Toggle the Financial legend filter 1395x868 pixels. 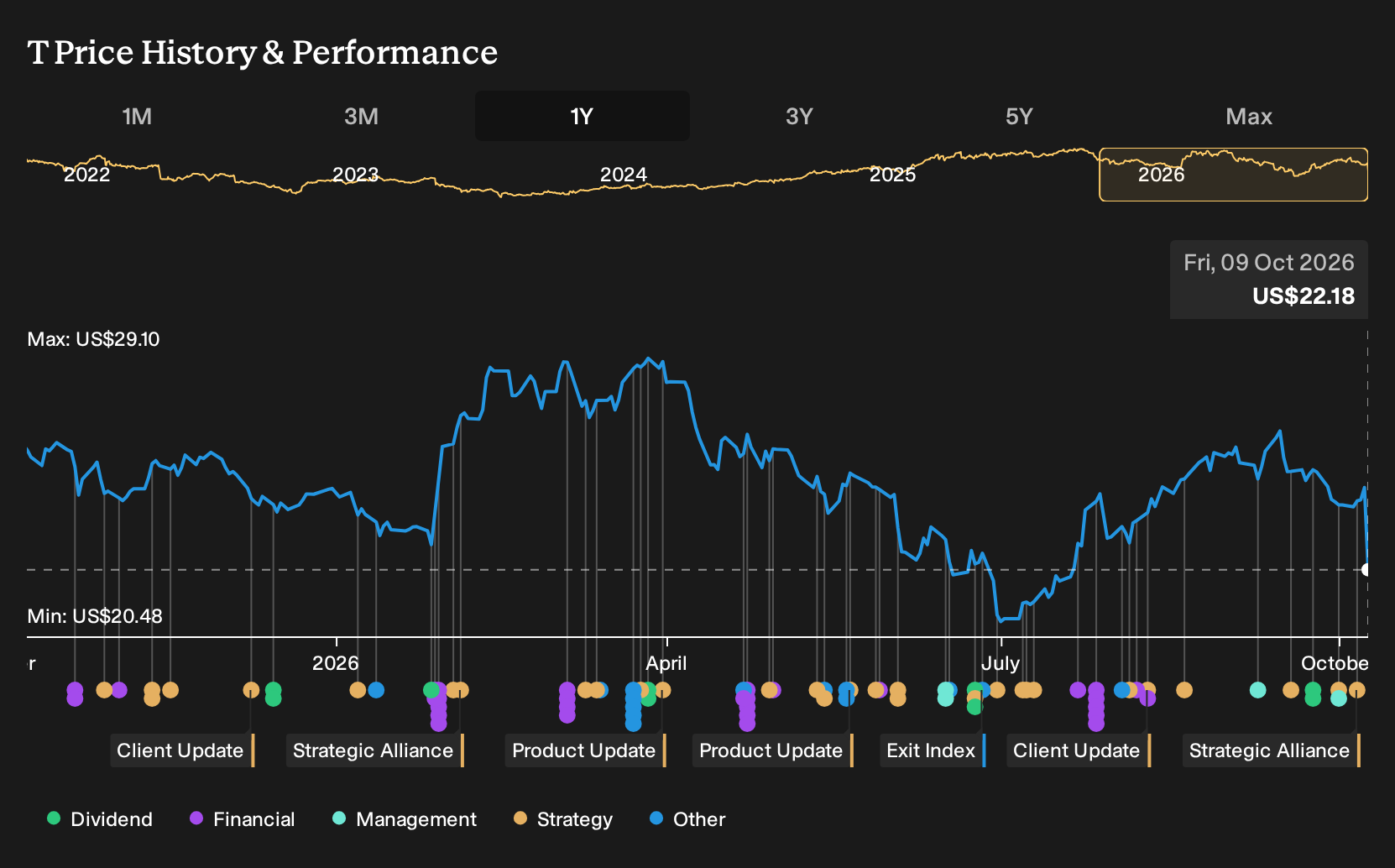click(x=243, y=818)
